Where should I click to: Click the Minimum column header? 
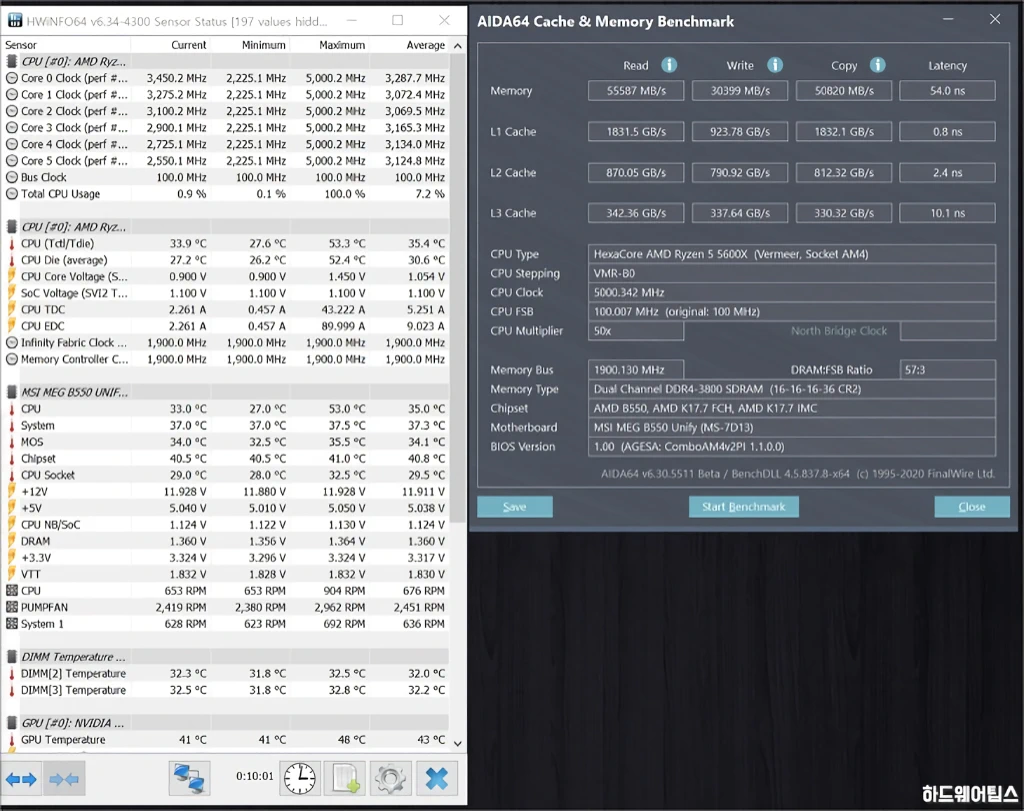point(249,45)
